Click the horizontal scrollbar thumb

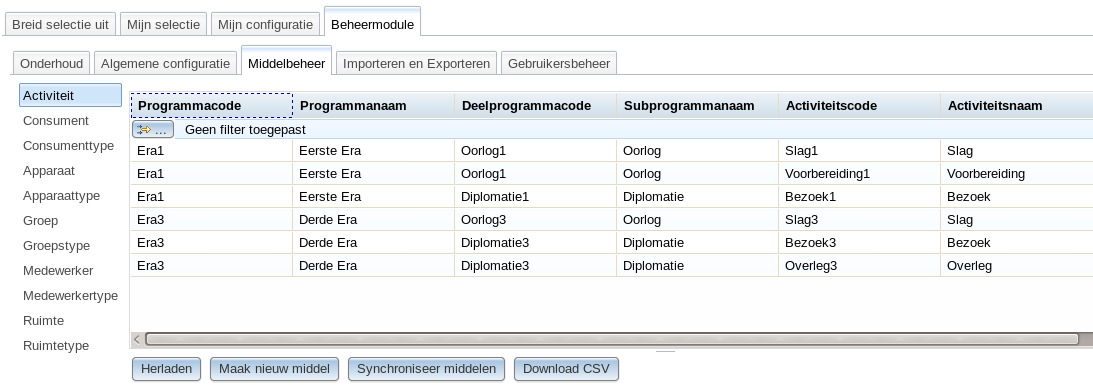(612, 340)
